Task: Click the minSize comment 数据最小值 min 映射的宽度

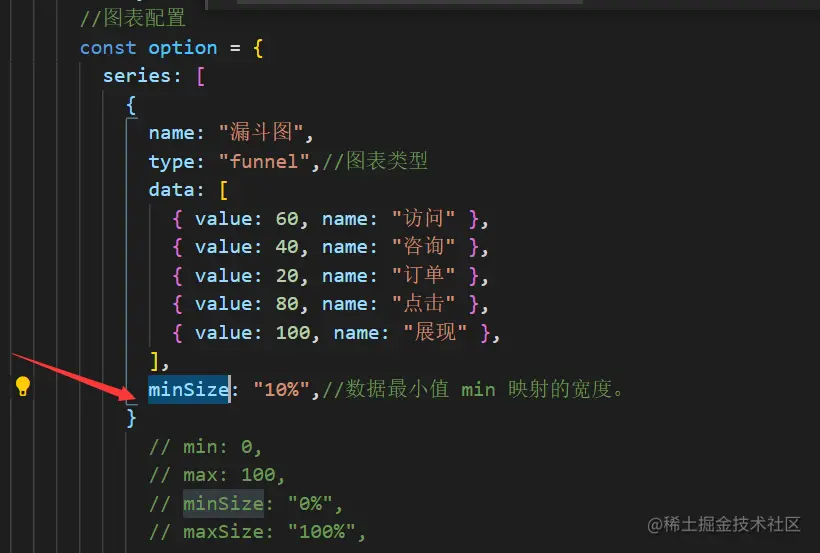Action: [473, 389]
